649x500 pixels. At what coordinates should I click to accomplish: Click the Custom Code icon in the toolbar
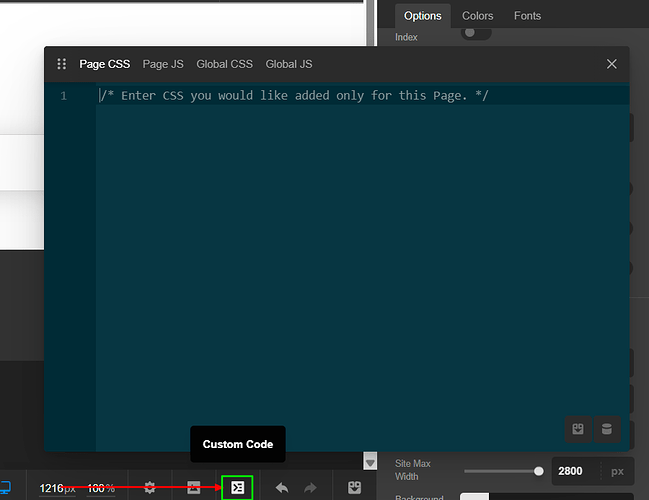pyautogui.click(x=237, y=488)
